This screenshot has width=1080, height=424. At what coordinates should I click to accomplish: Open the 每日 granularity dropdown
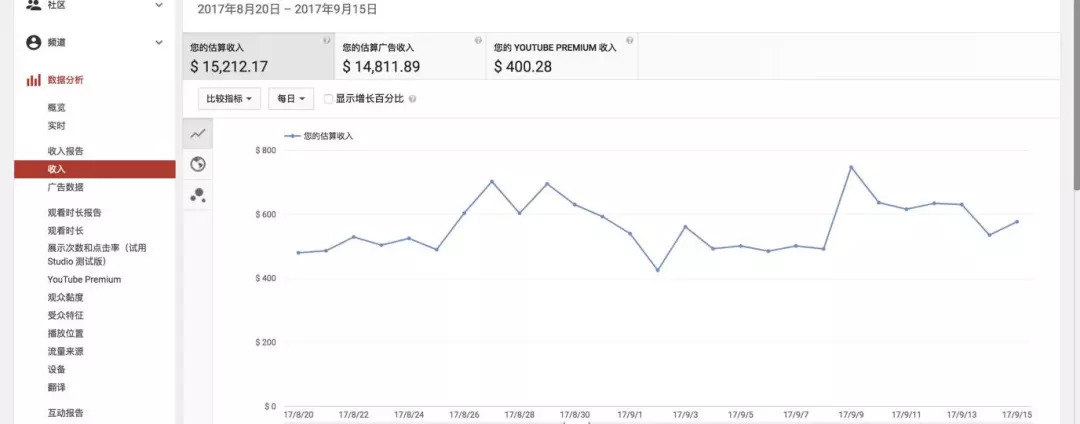pyautogui.click(x=291, y=99)
